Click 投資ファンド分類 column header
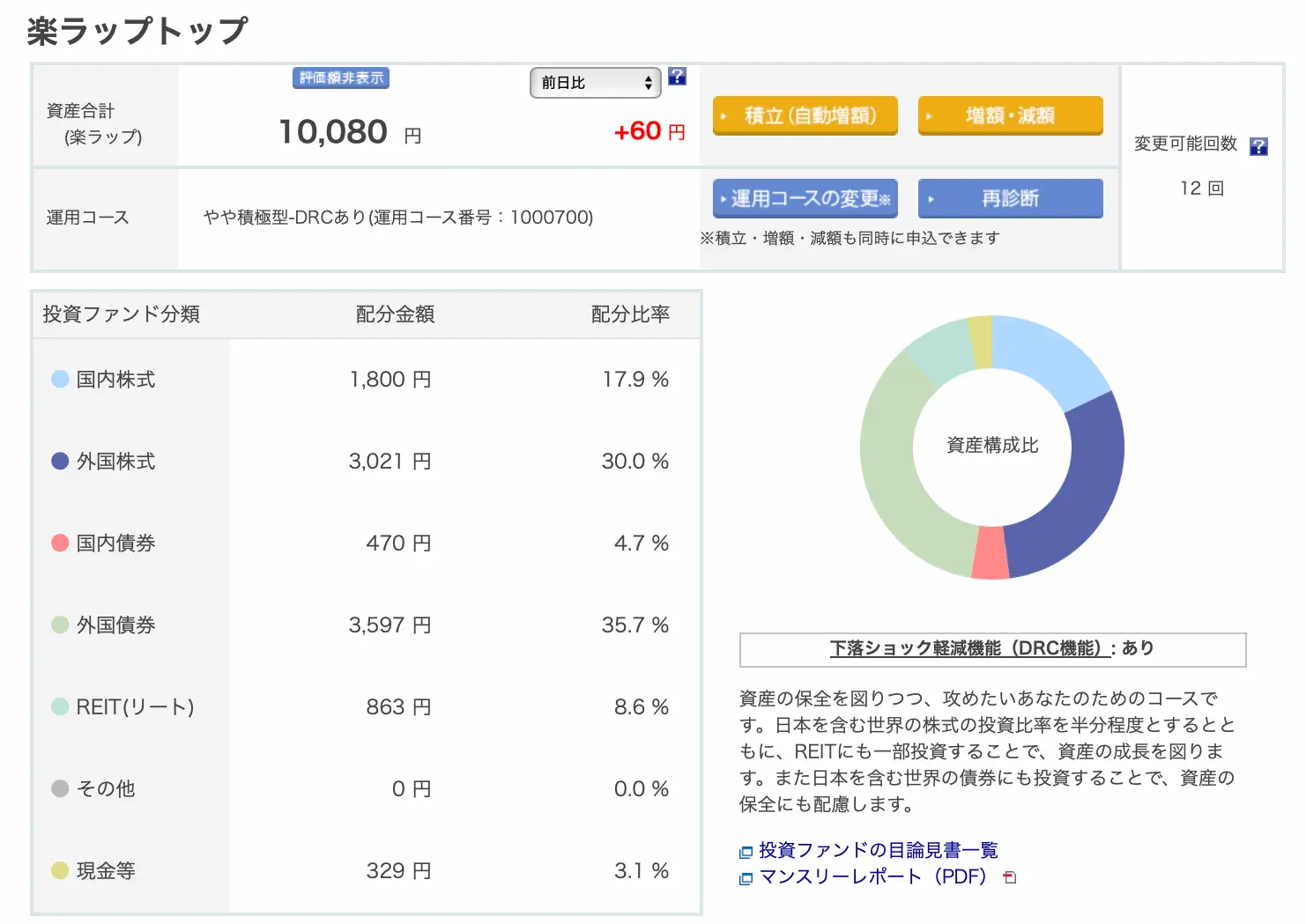This screenshot has height=924, width=1306. point(122,314)
